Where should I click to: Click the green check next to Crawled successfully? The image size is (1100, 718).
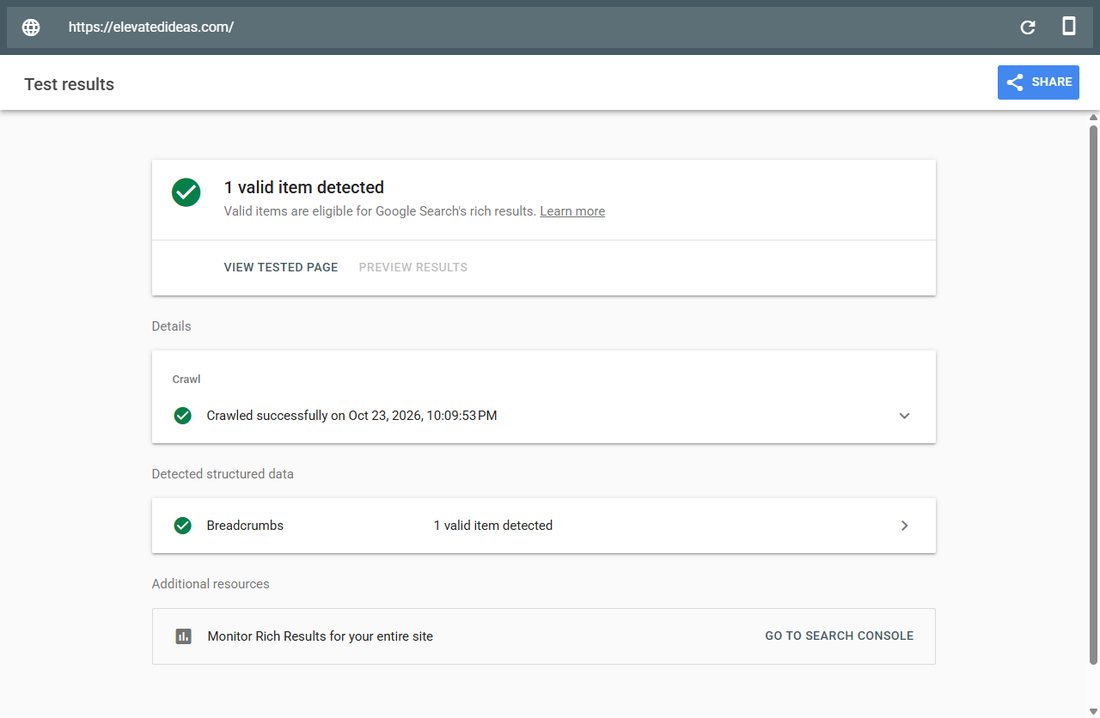[182, 415]
